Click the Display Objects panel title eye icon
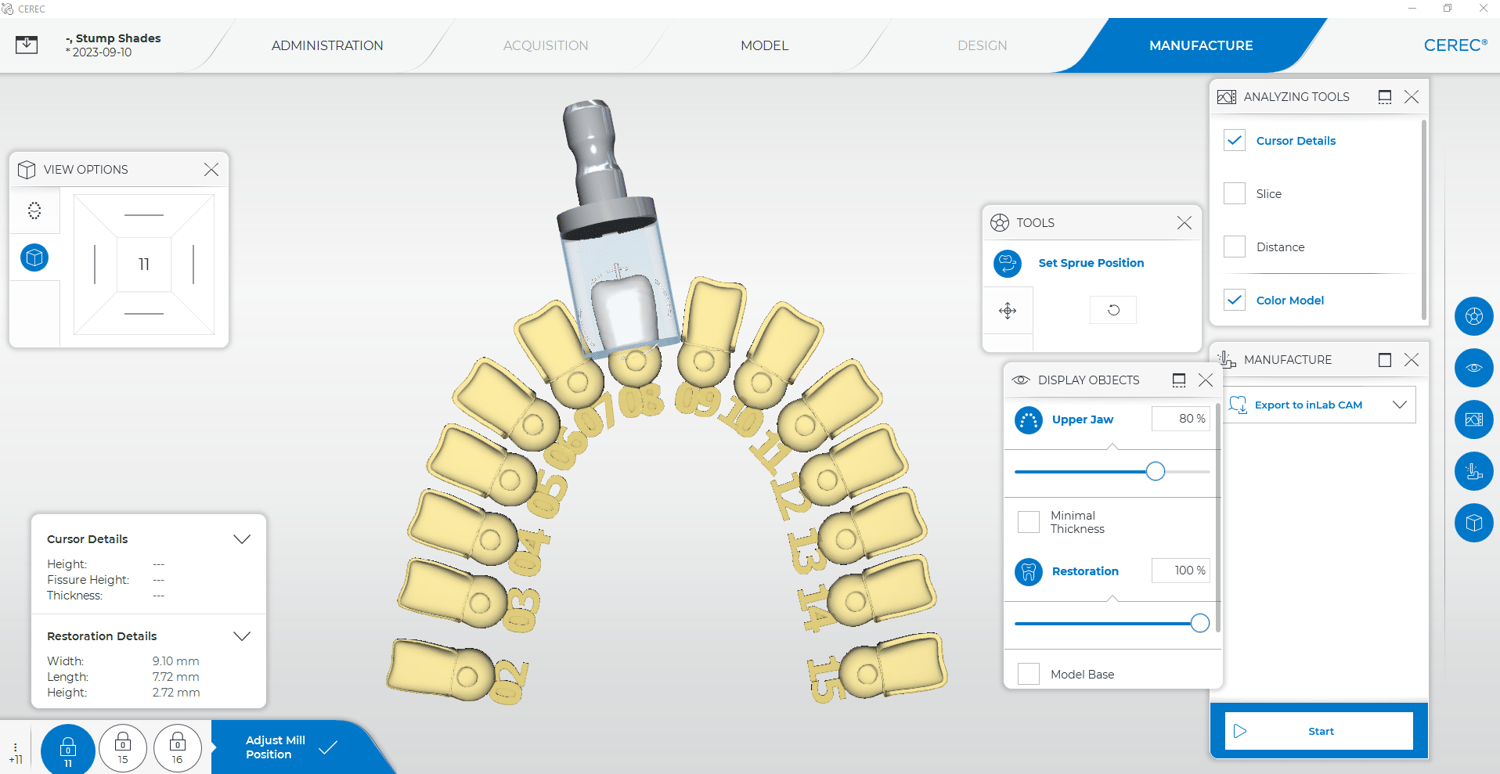This screenshot has width=1500, height=774. pos(1021,380)
